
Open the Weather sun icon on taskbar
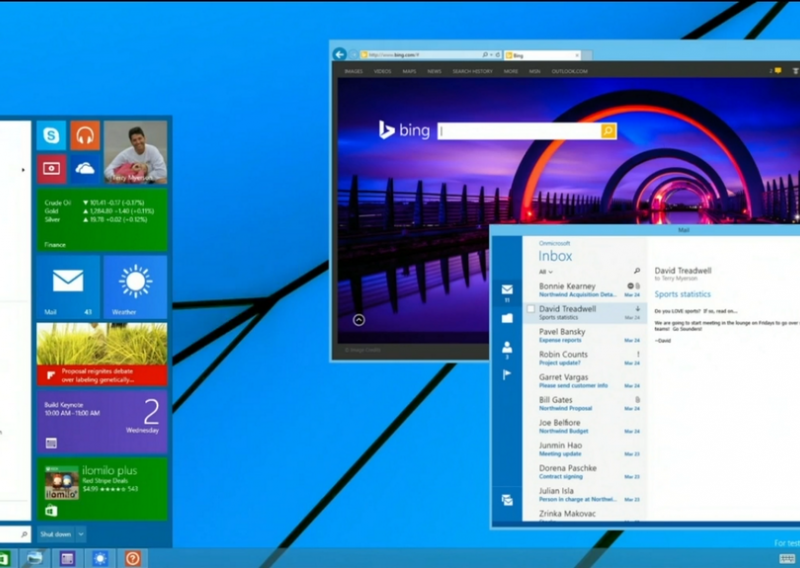coord(100,558)
